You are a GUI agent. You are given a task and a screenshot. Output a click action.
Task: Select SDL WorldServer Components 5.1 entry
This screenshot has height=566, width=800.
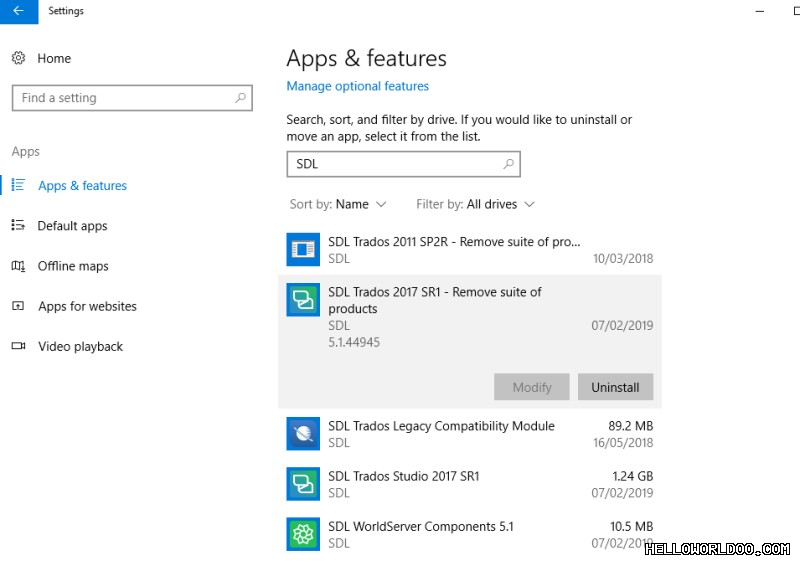pos(470,534)
